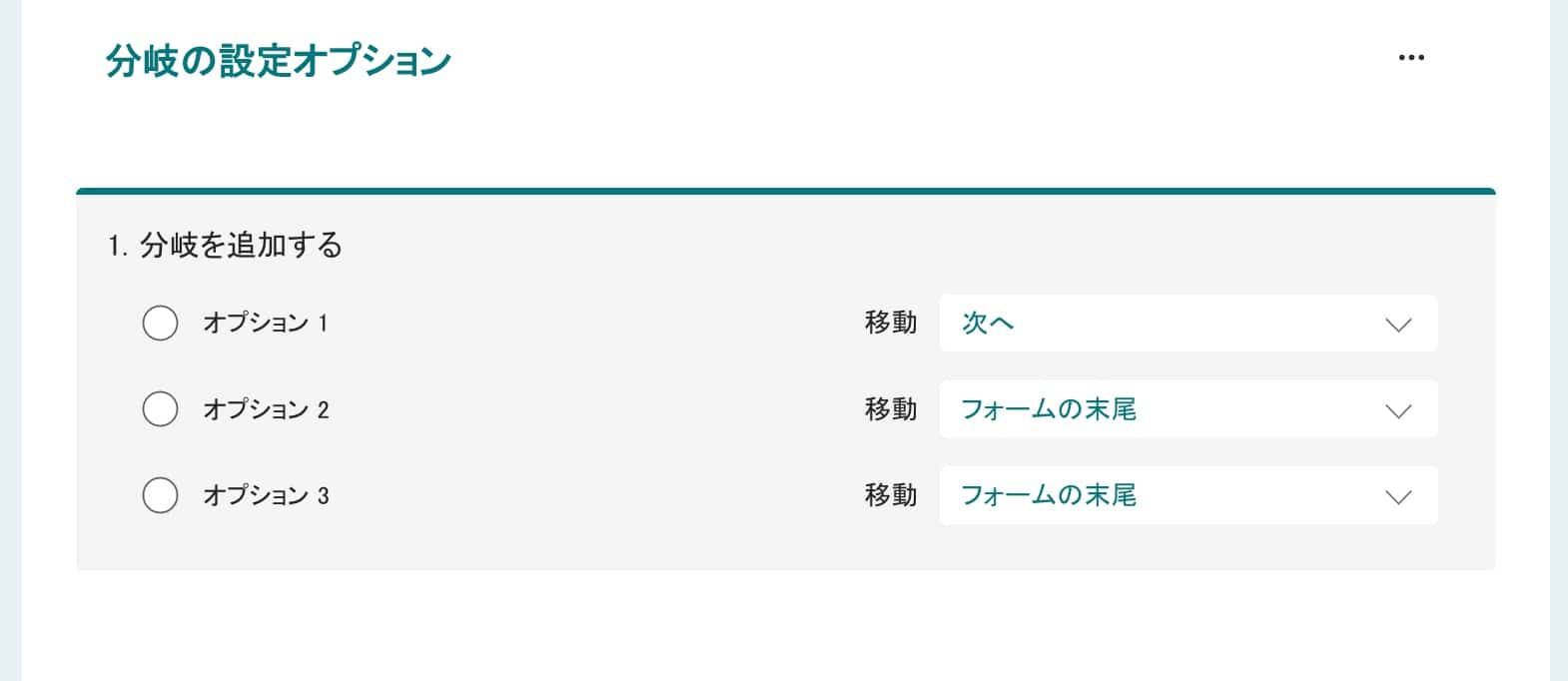Image resolution: width=1568 pixels, height=681 pixels.
Task: Select the オプション 3 radio button
Action: point(160,495)
